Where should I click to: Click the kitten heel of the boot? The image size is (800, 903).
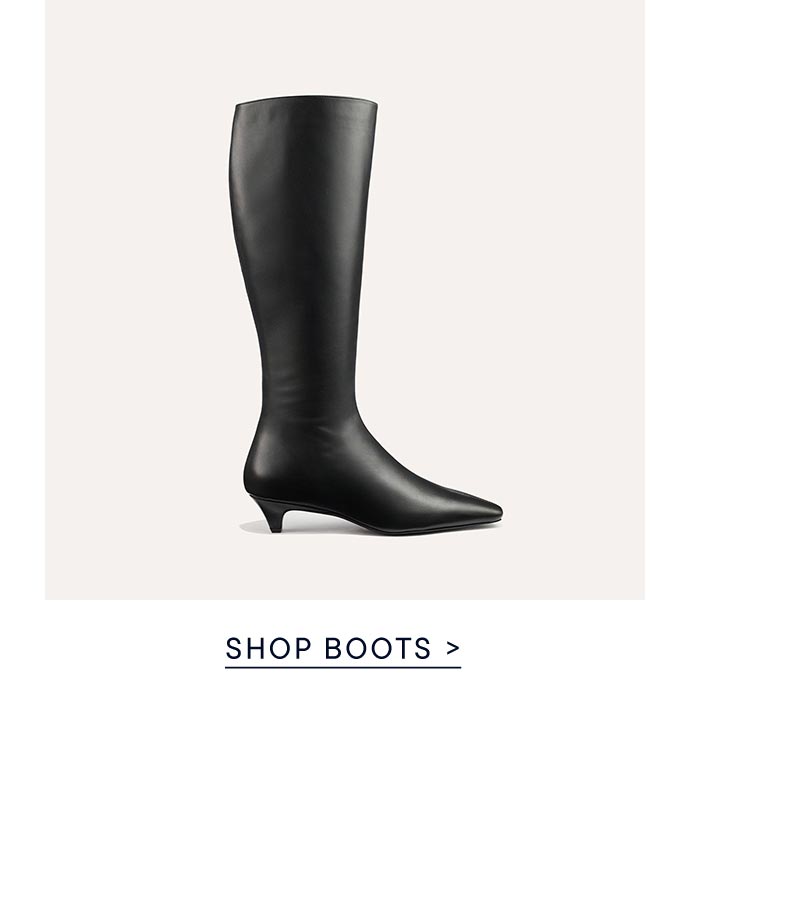coord(269,514)
